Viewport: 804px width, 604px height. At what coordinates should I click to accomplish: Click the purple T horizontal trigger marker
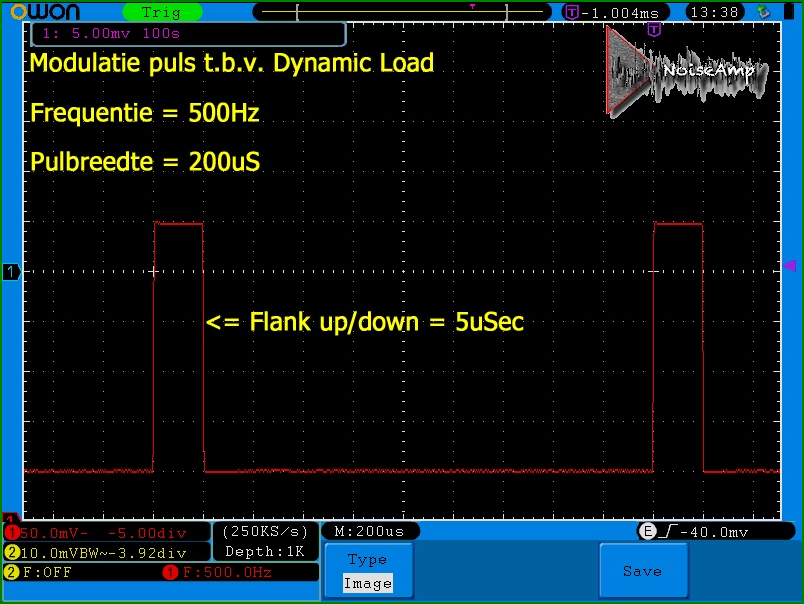tap(654, 29)
